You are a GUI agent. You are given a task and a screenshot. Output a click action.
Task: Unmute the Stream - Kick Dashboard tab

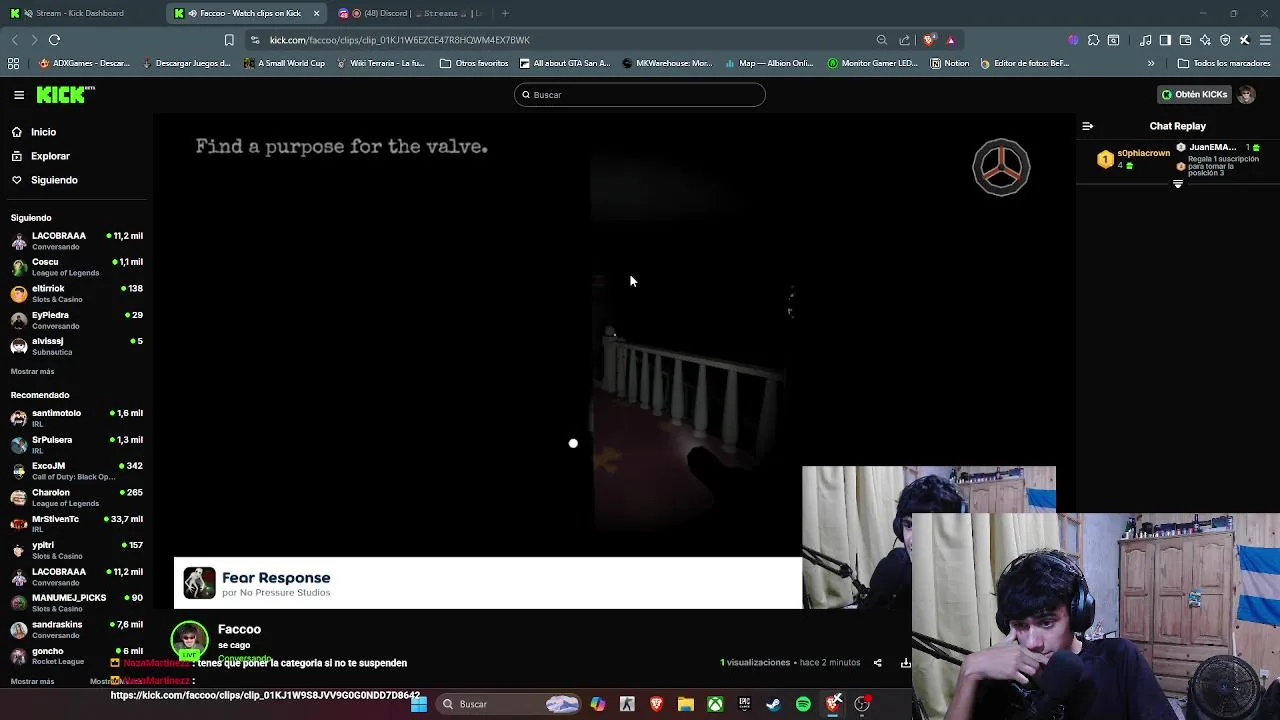click(x=27, y=13)
